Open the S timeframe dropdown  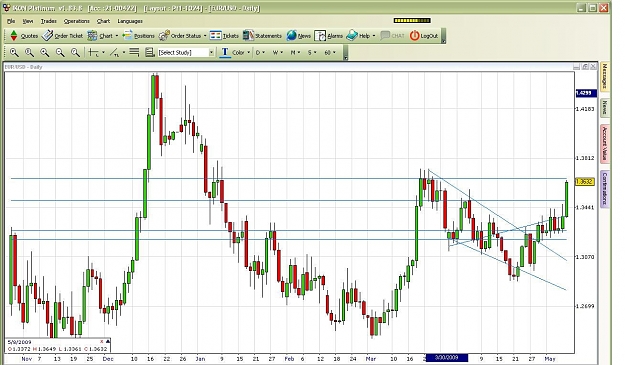(312, 52)
